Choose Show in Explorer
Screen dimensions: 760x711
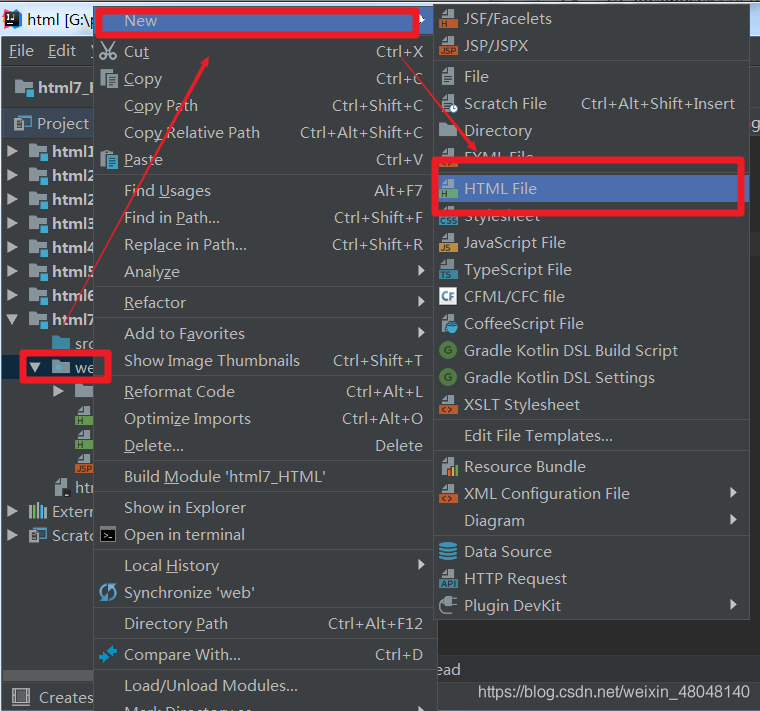(x=262, y=508)
